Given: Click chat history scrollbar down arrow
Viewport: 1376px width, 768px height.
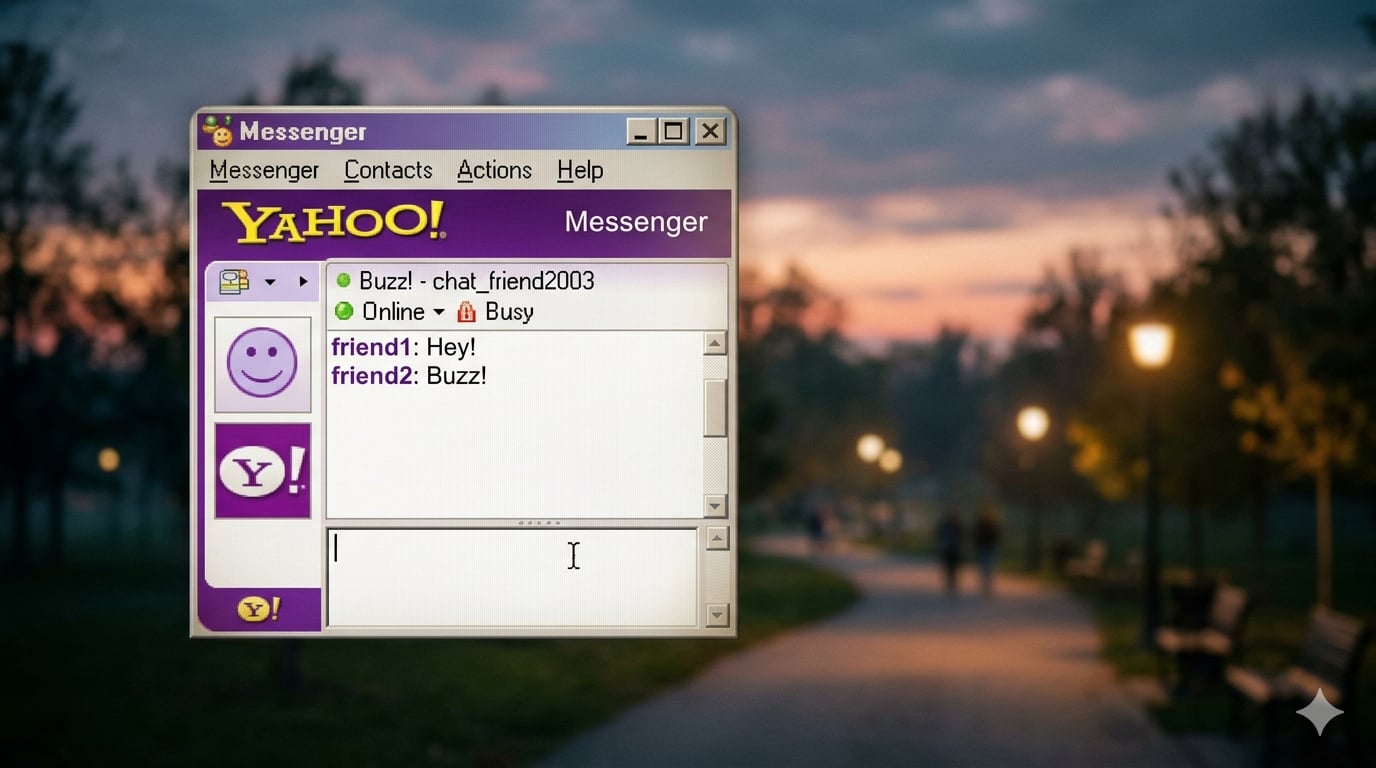Looking at the screenshot, I should click(715, 506).
